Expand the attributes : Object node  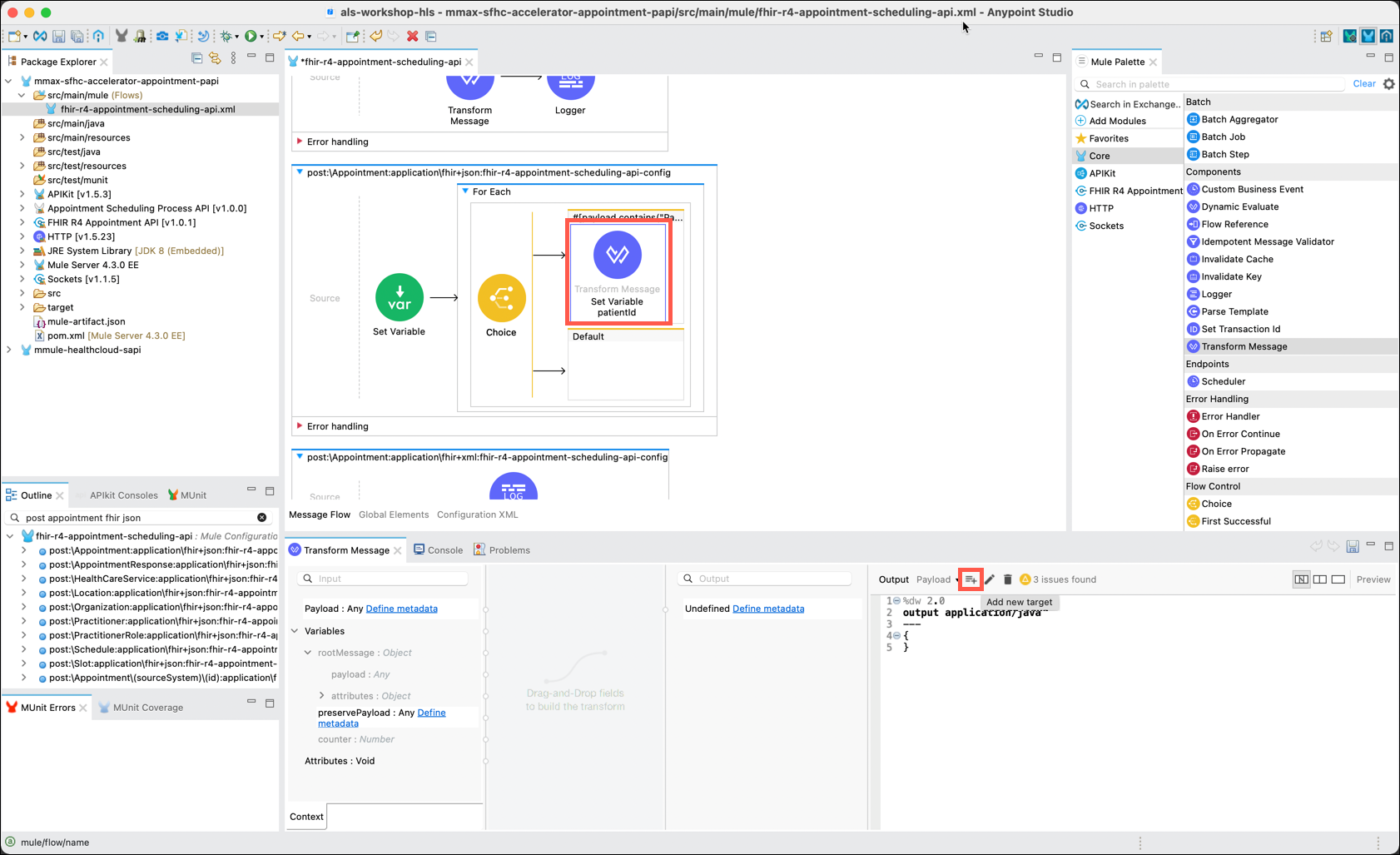(x=322, y=696)
